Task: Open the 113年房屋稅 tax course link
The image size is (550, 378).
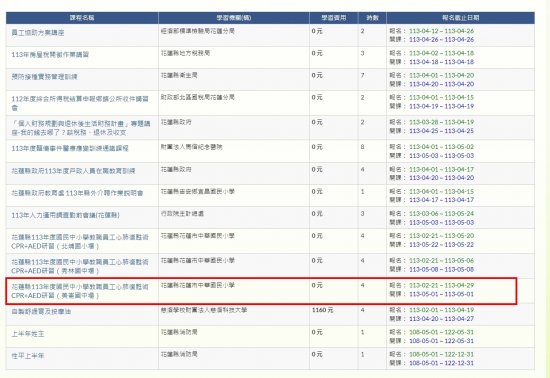Action: [50, 55]
